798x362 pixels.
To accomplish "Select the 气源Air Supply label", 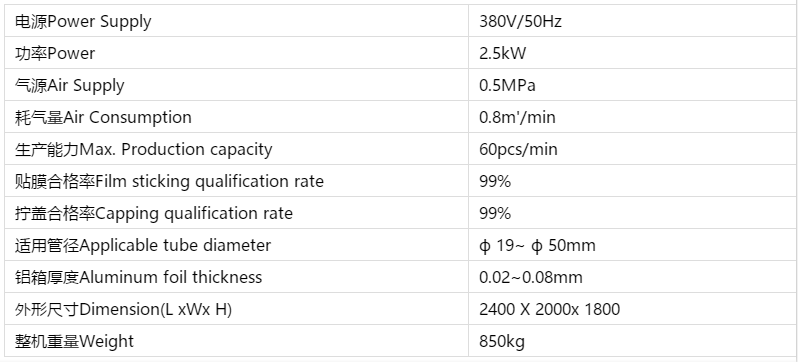I will [69, 85].
